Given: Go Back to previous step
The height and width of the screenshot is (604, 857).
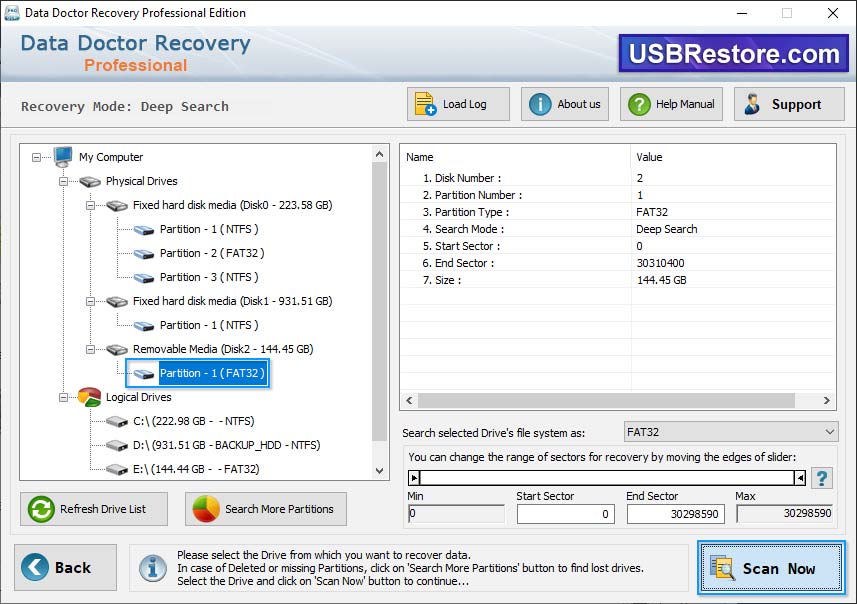Looking at the screenshot, I should point(66,567).
